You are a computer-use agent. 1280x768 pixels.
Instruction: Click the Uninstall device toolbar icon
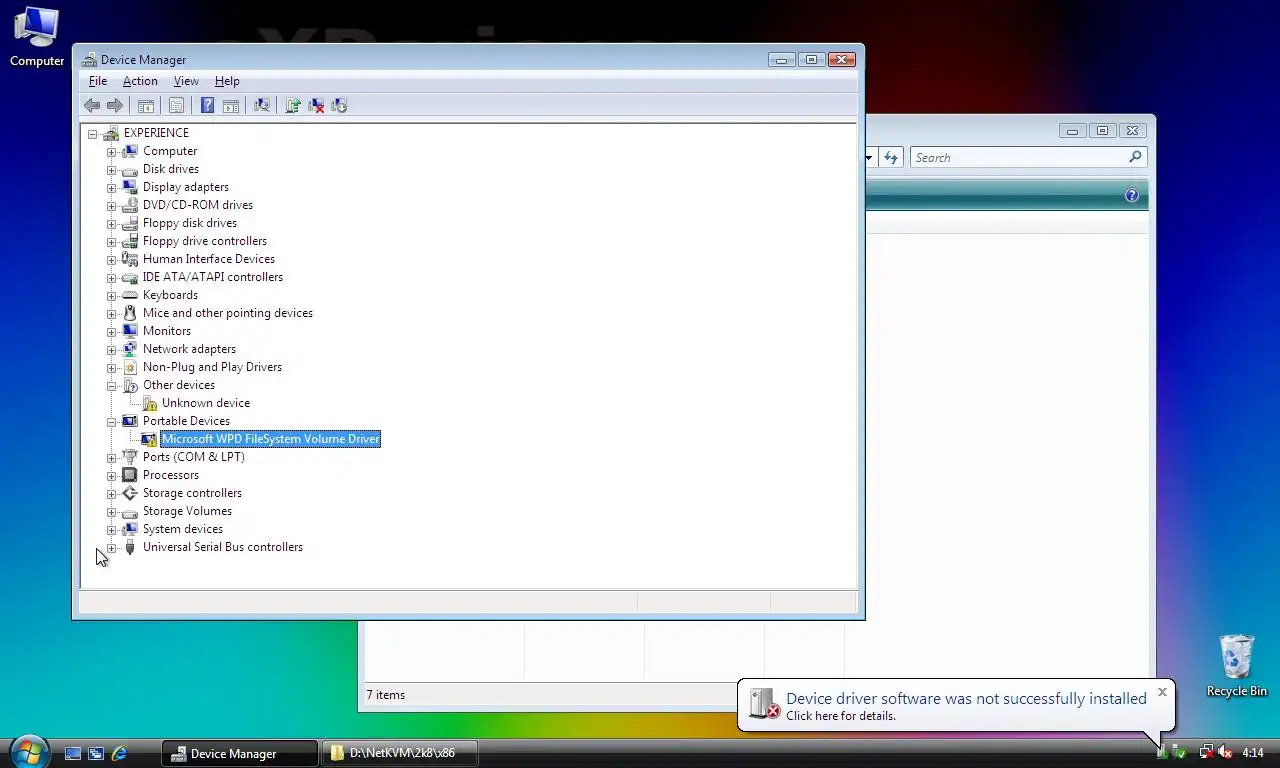(x=316, y=105)
